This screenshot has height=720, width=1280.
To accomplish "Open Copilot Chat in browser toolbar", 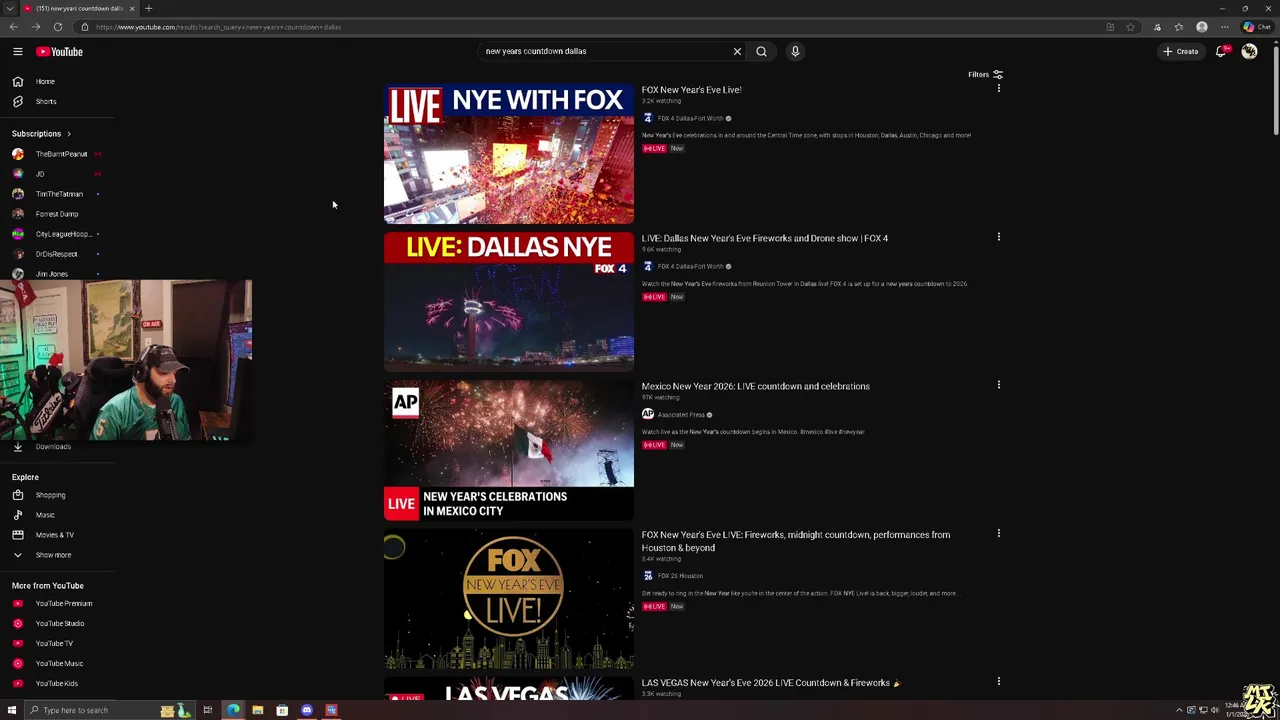I will pyautogui.click(x=1256, y=27).
